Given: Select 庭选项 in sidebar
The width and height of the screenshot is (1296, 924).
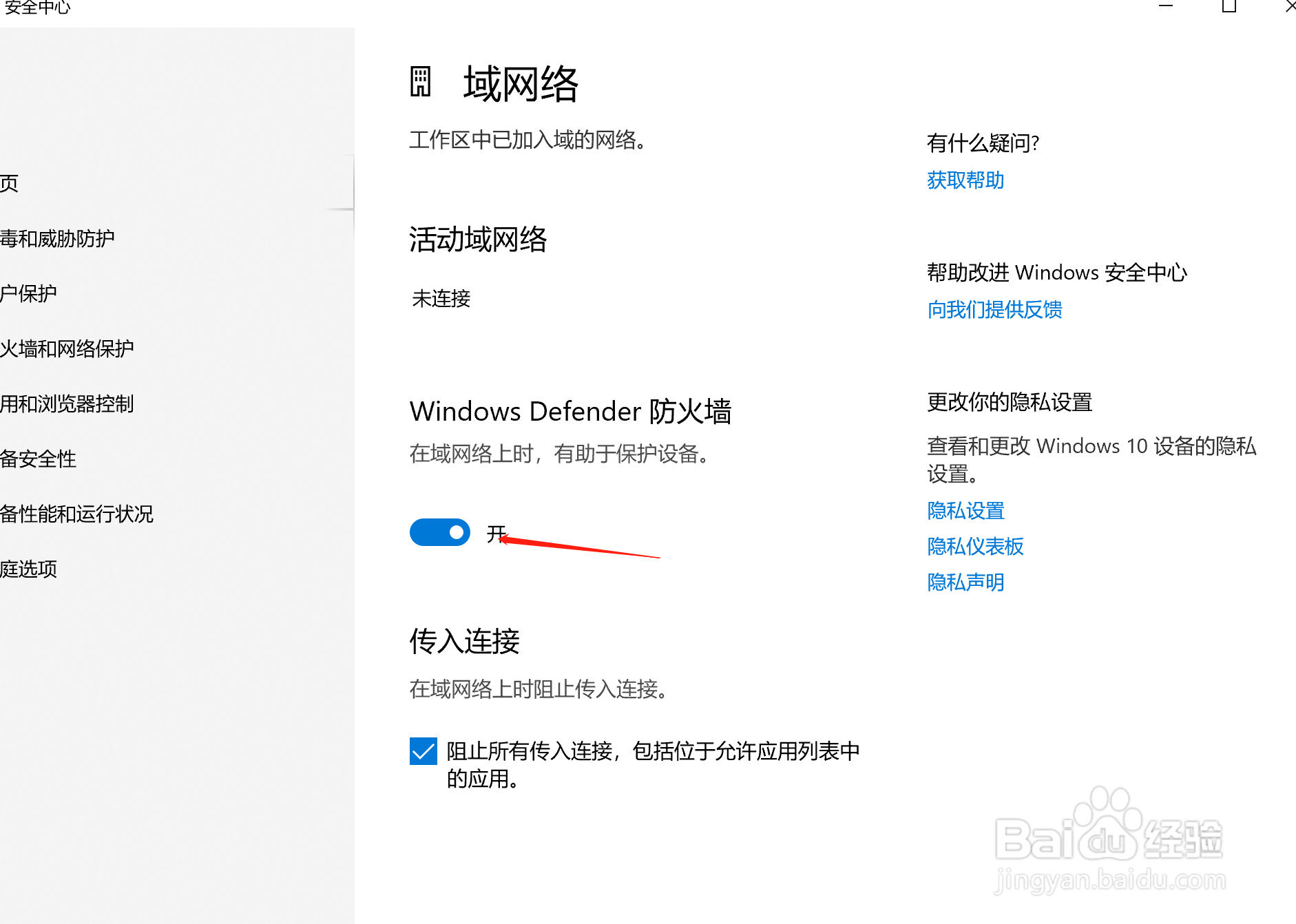Looking at the screenshot, I should [29, 569].
